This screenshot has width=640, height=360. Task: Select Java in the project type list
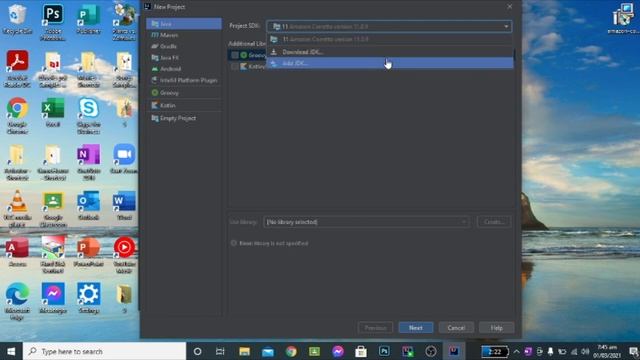[x=184, y=24]
